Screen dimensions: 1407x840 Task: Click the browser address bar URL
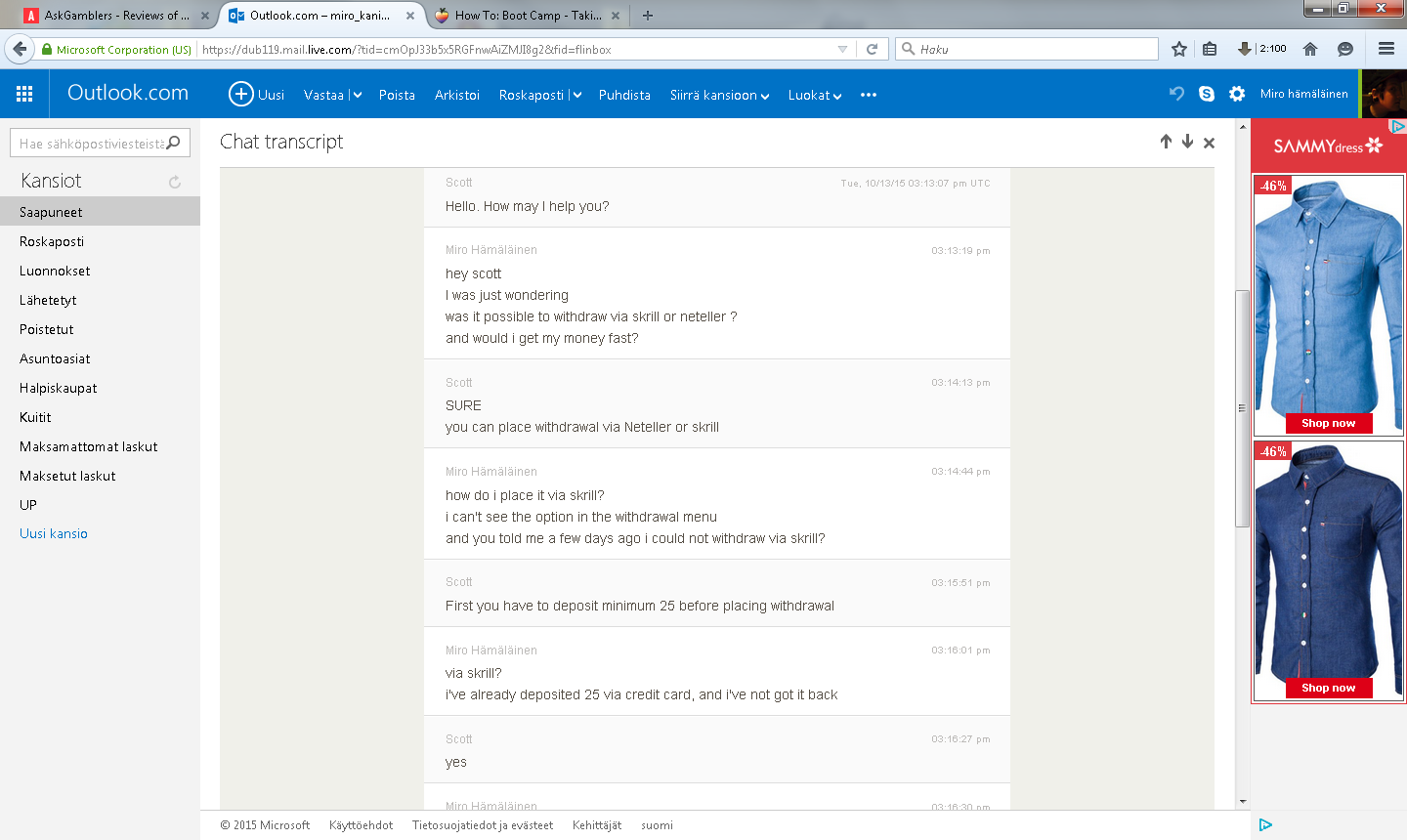[x=406, y=49]
